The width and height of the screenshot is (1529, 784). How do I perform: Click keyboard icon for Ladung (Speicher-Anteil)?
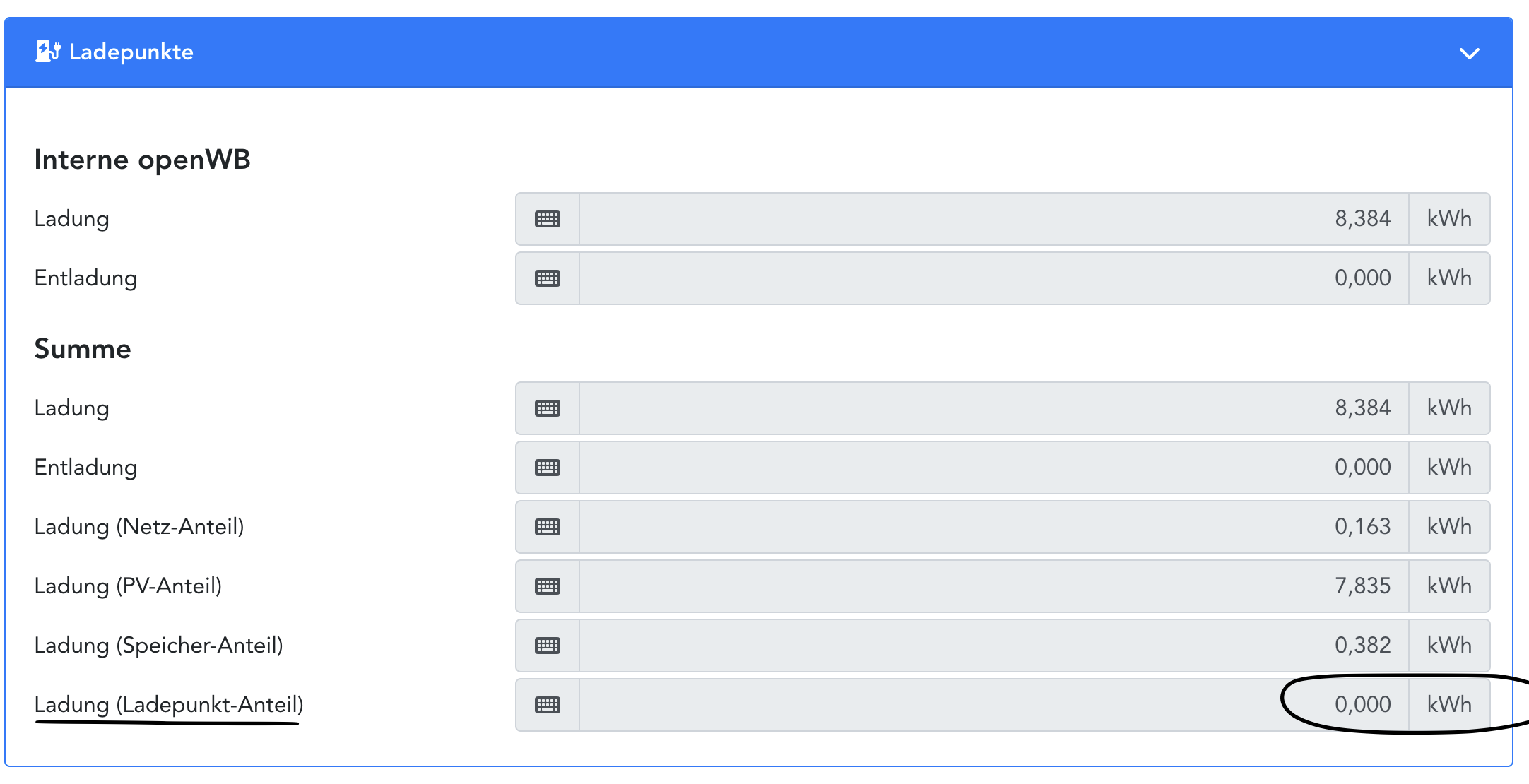[x=548, y=646]
